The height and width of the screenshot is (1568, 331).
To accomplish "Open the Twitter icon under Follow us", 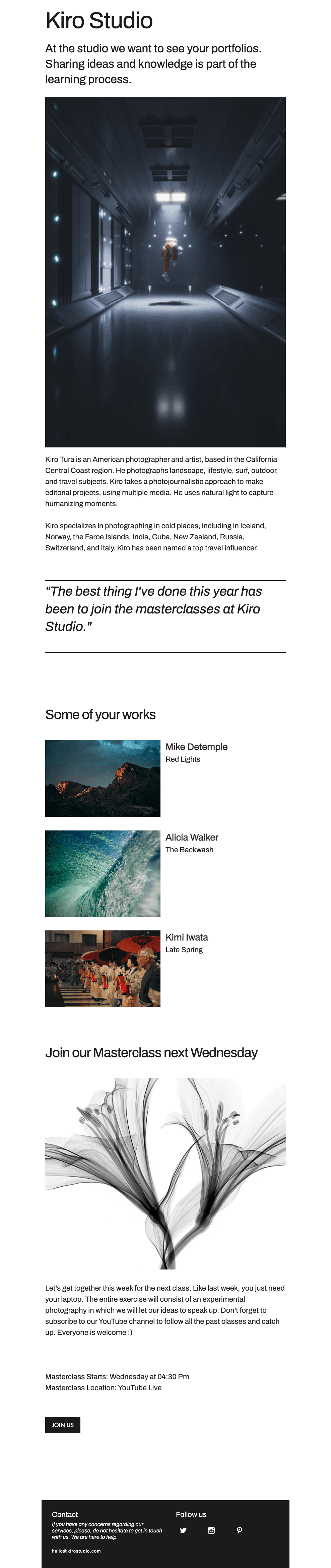I will tap(183, 1530).
